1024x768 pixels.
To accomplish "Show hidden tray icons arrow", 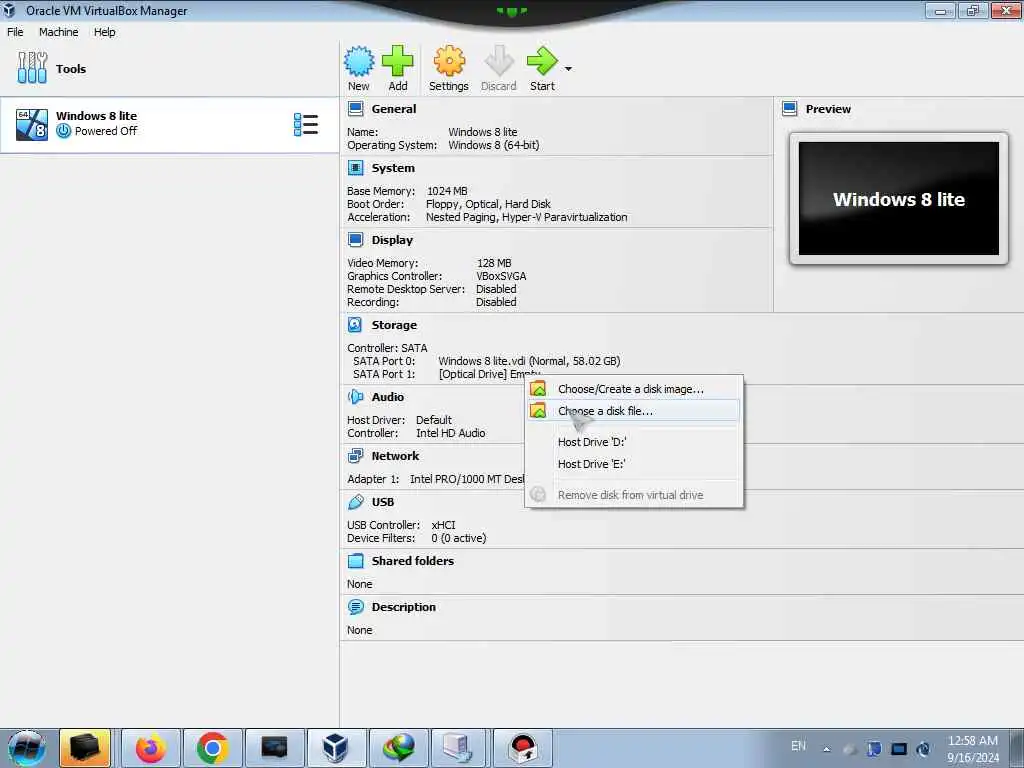I will click(x=827, y=749).
